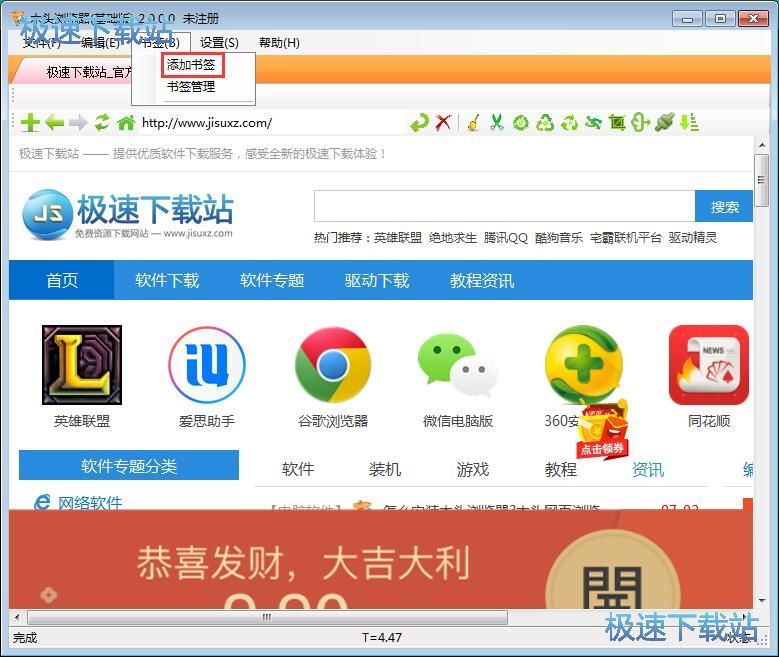Open the 酷狗音乐 hot recommendation link
The height and width of the screenshot is (657, 779).
pyautogui.click(x=559, y=238)
